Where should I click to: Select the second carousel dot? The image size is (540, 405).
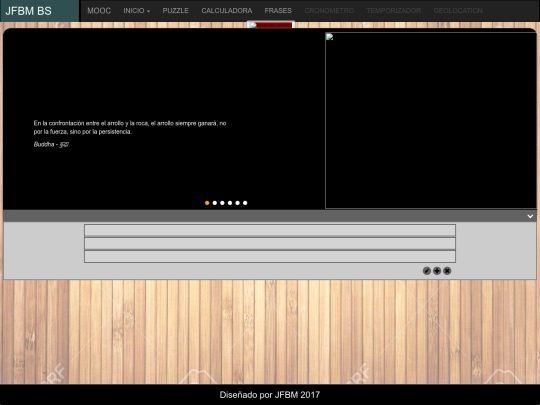(x=215, y=203)
